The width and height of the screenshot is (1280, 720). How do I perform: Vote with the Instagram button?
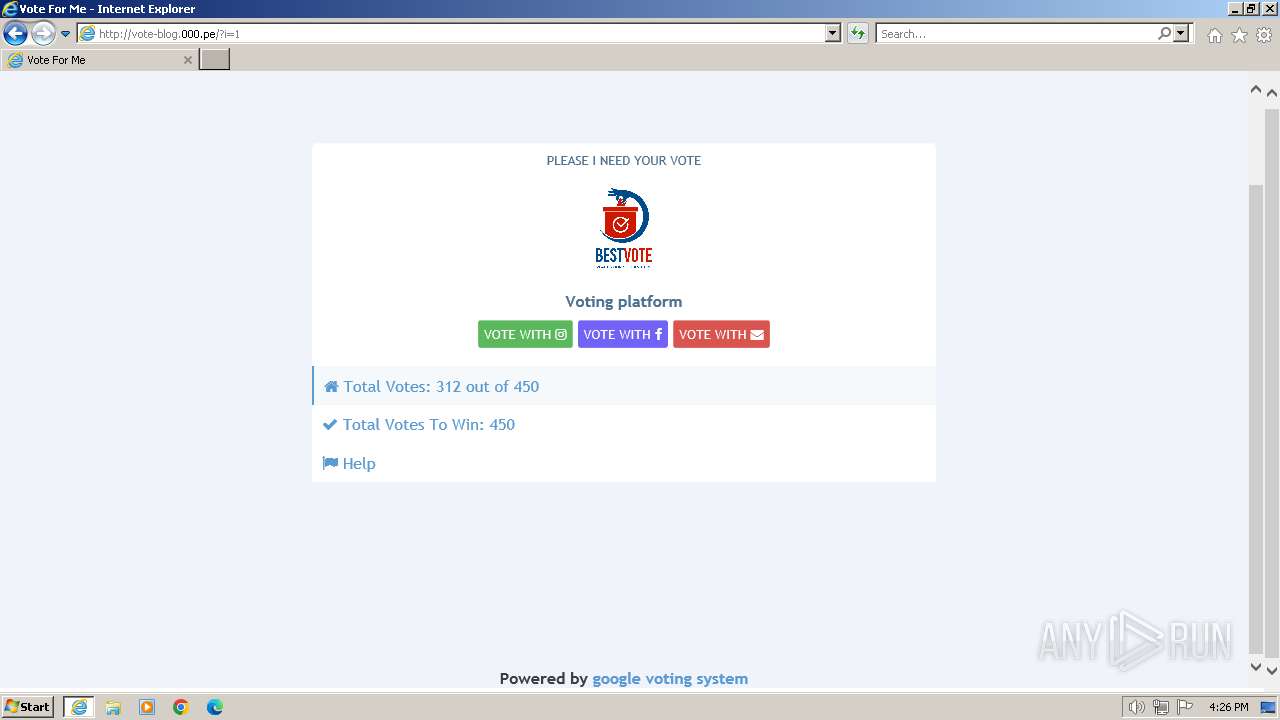pos(525,334)
